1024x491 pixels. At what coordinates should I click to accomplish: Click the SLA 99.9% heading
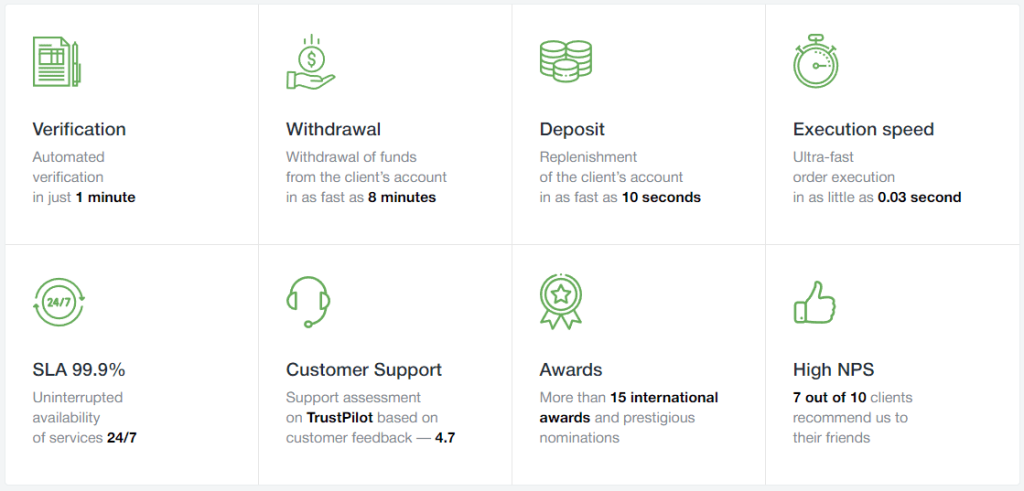pos(79,370)
